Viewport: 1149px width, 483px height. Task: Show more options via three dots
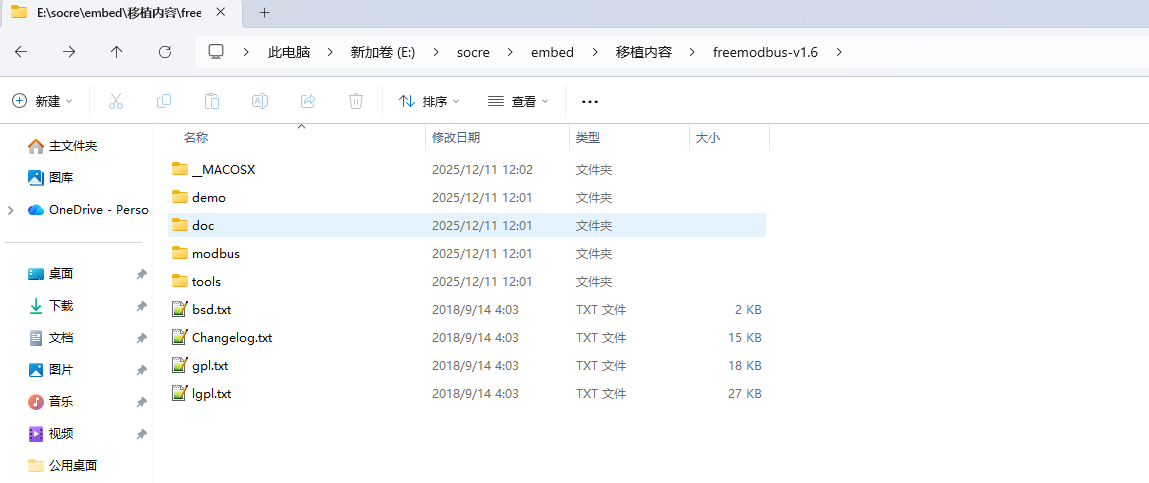[x=590, y=101]
